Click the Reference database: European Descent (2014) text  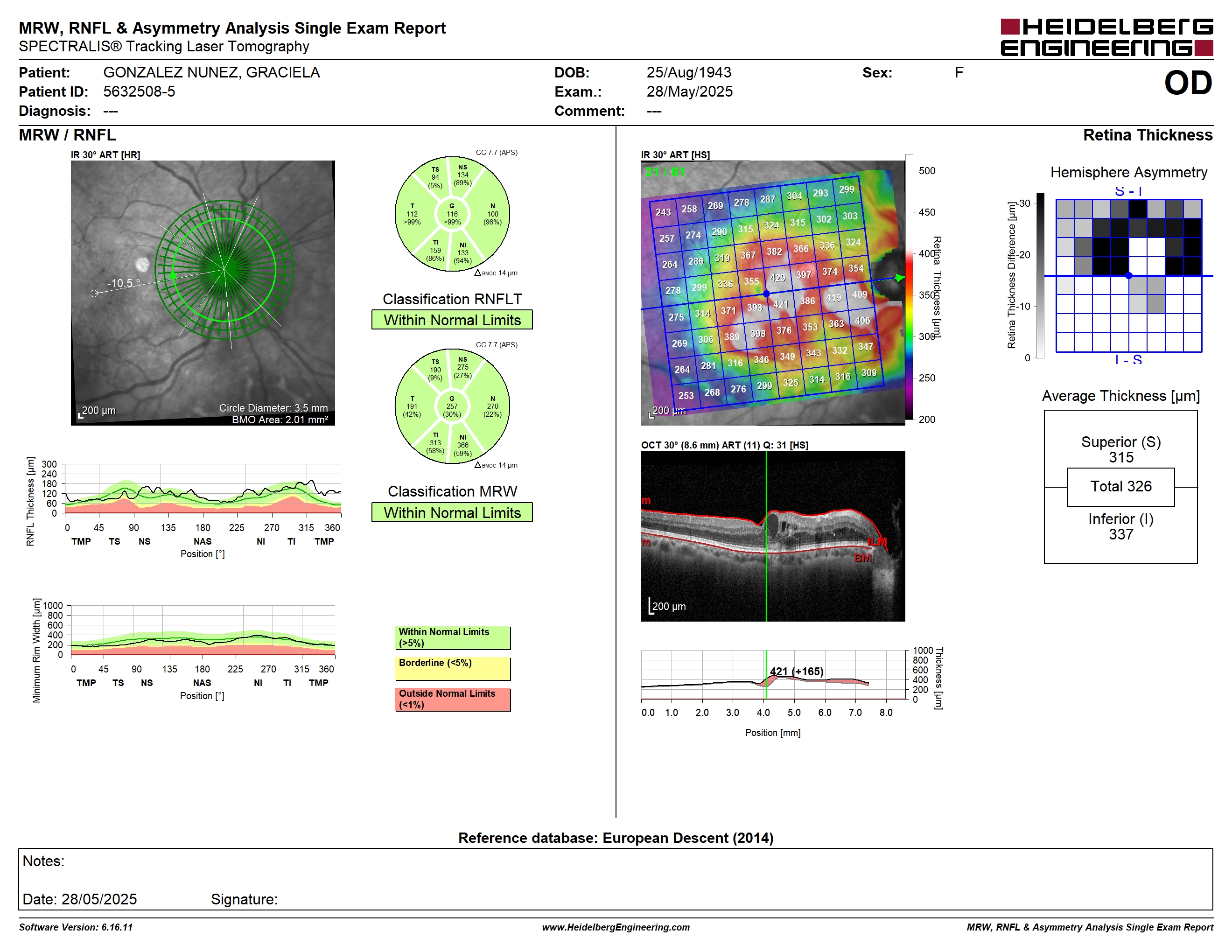[x=616, y=838]
